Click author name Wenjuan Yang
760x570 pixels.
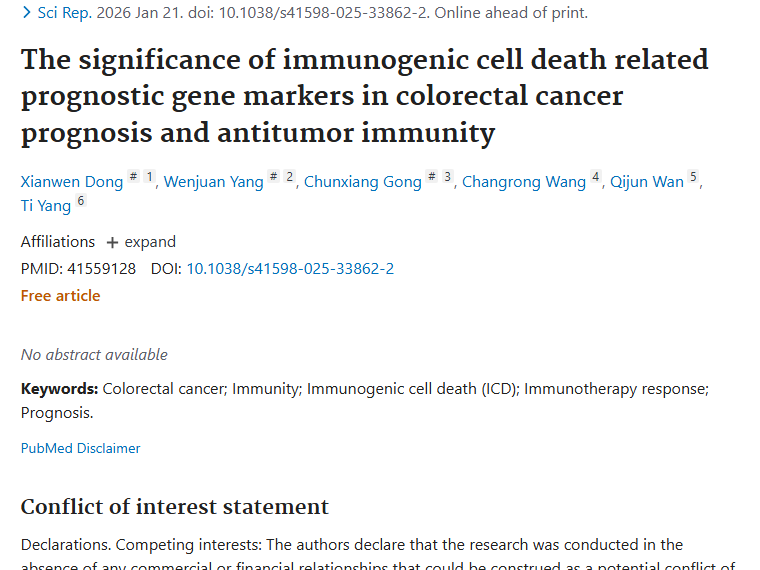213,181
